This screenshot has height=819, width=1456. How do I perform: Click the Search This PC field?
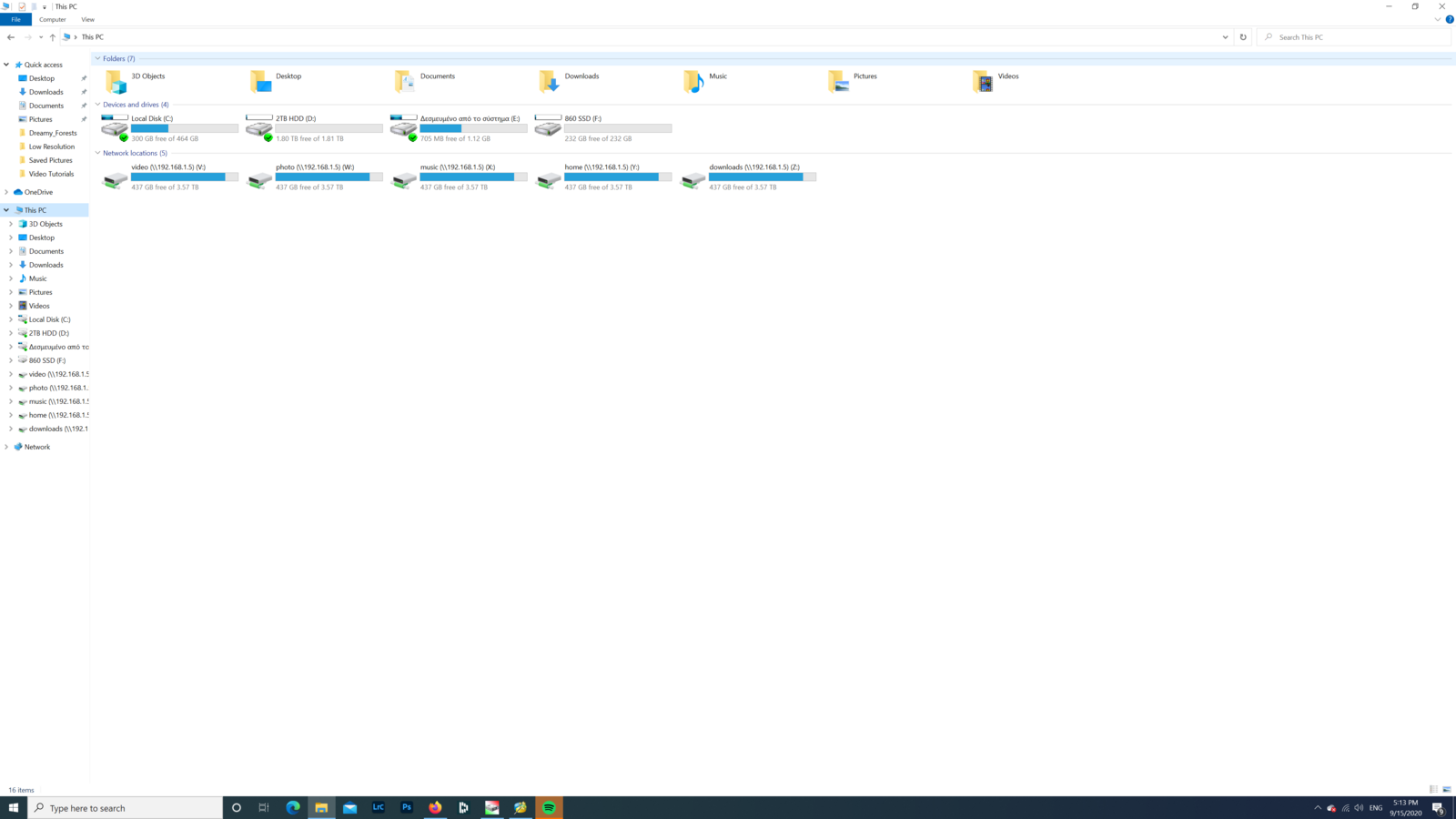pyautogui.click(x=1354, y=37)
